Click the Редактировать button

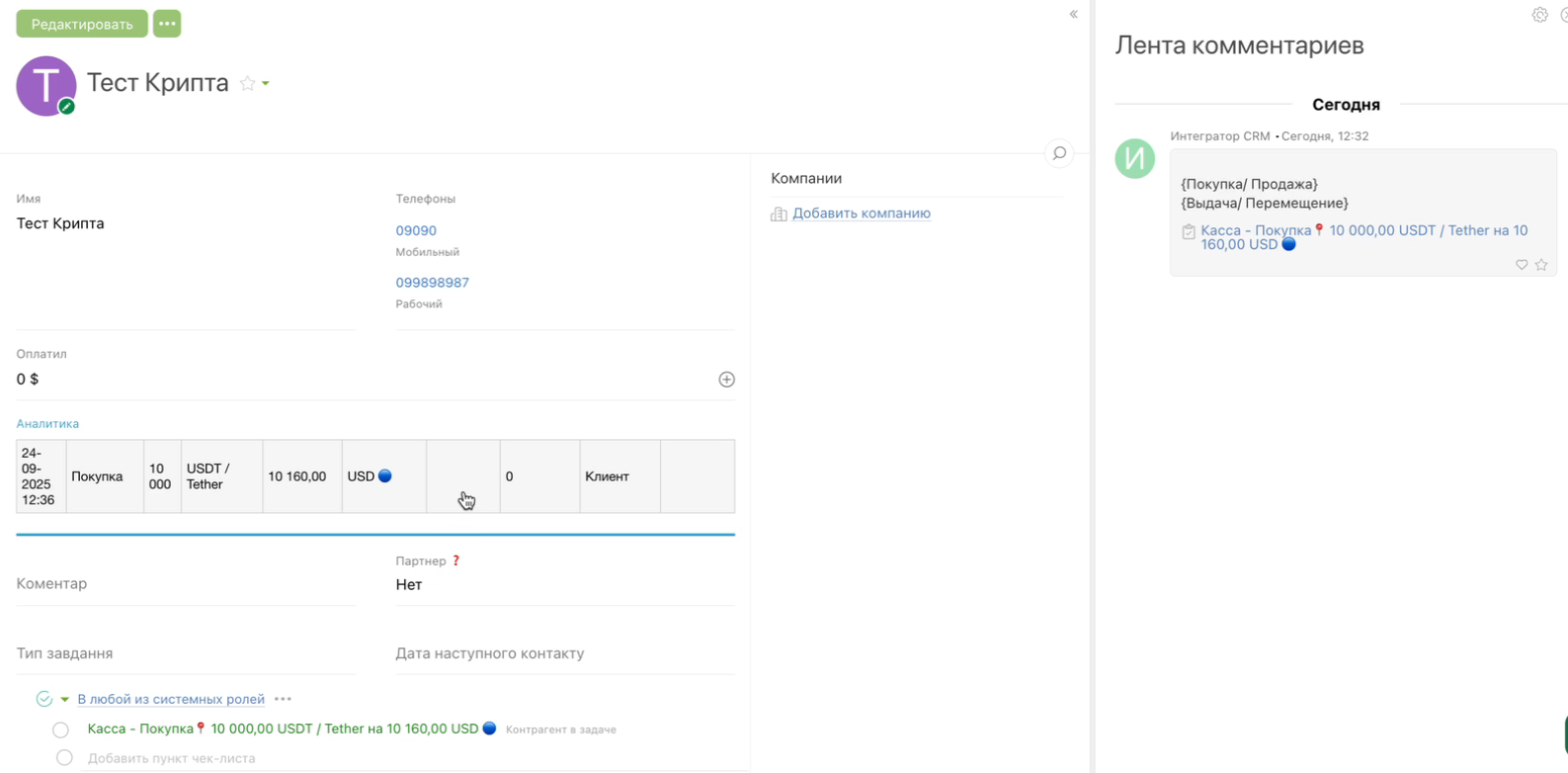pos(82,24)
